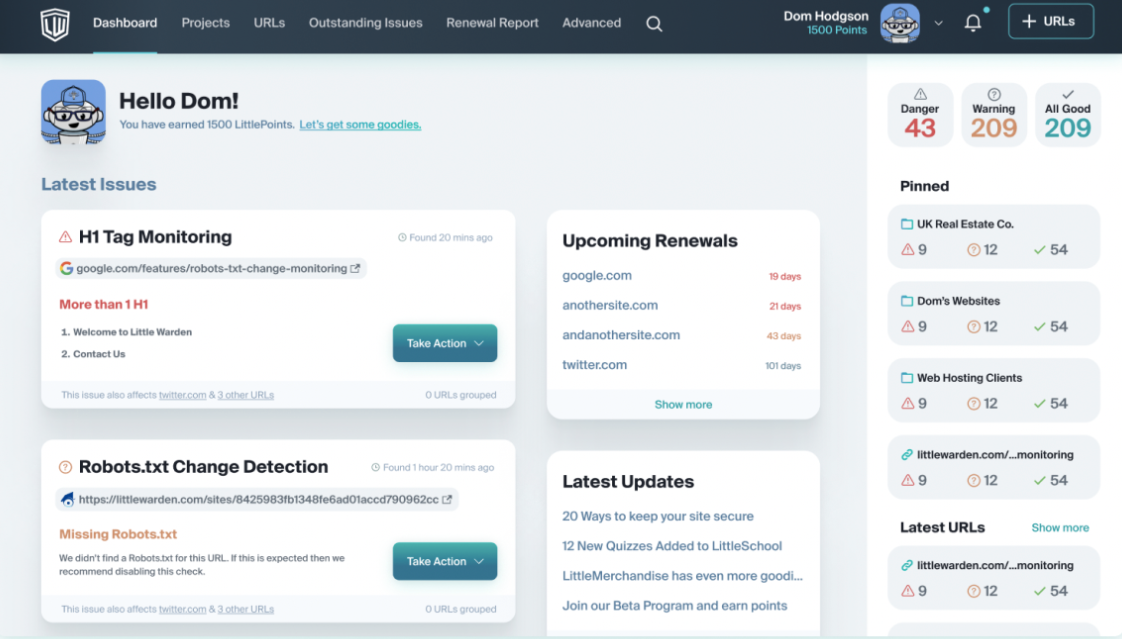
Task: Click twitter.com link in Robots.txt issue footer
Action: (x=182, y=609)
